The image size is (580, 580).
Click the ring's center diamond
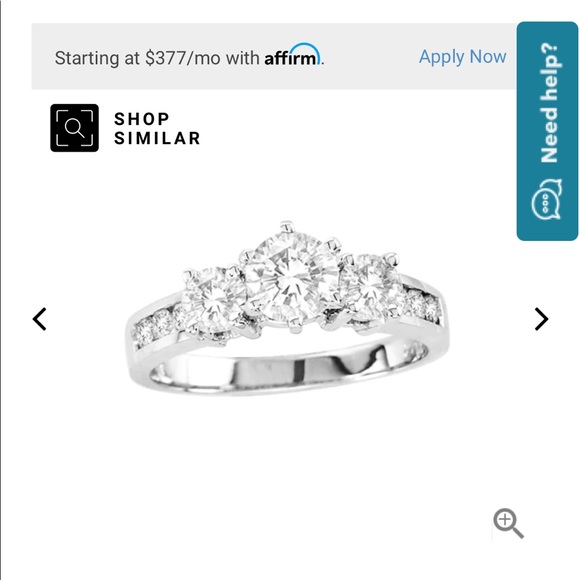click(291, 277)
